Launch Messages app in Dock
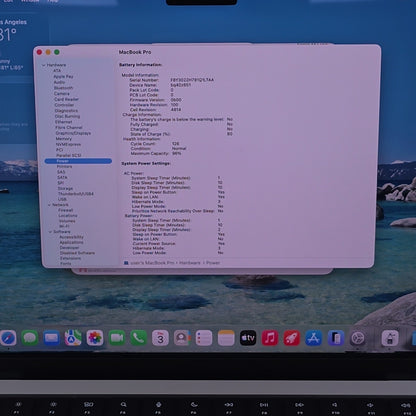The height and width of the screenshot is (416, 416). click(x=30, y=338)
